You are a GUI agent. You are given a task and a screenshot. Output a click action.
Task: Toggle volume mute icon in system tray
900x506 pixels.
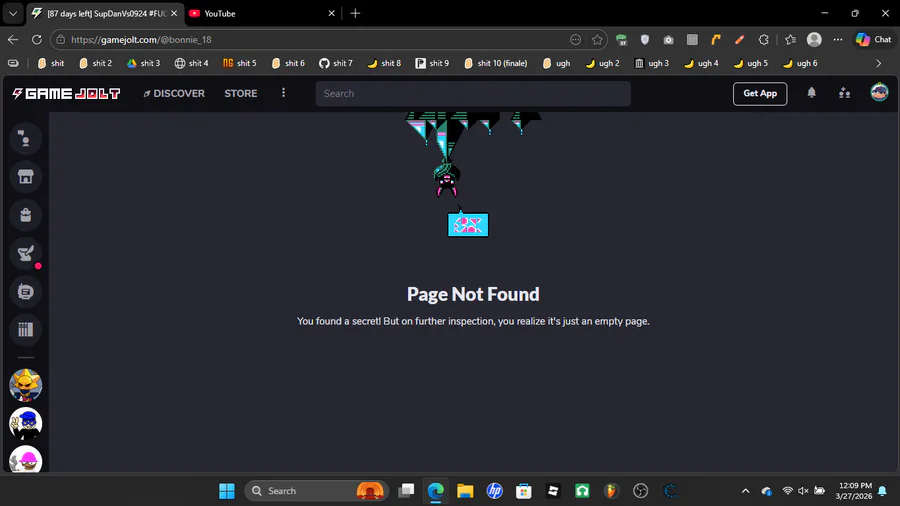(803, 491)
